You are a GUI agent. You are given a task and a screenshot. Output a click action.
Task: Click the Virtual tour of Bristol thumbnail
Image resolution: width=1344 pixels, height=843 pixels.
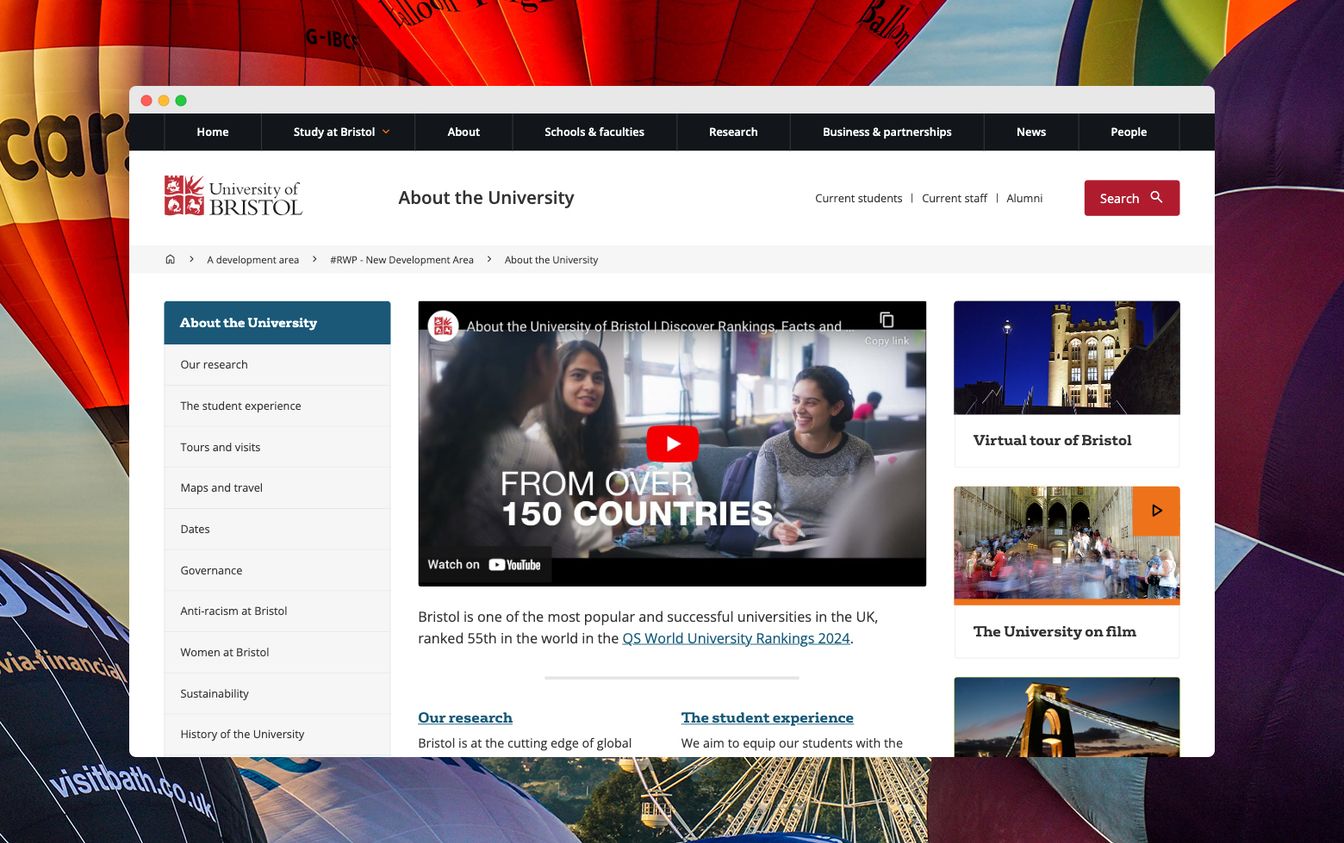coord(1067,358)
